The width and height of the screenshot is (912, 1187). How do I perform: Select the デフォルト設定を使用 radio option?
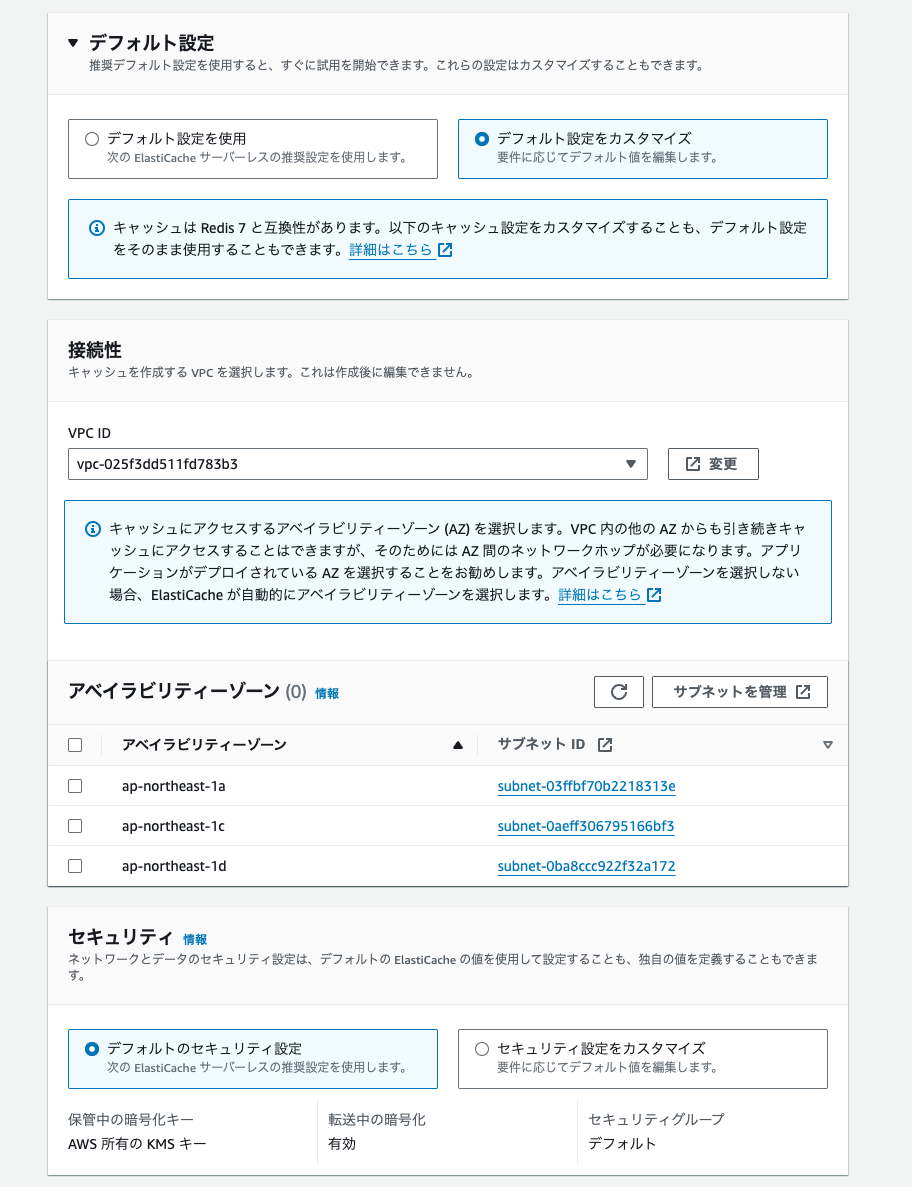point(92,139)
